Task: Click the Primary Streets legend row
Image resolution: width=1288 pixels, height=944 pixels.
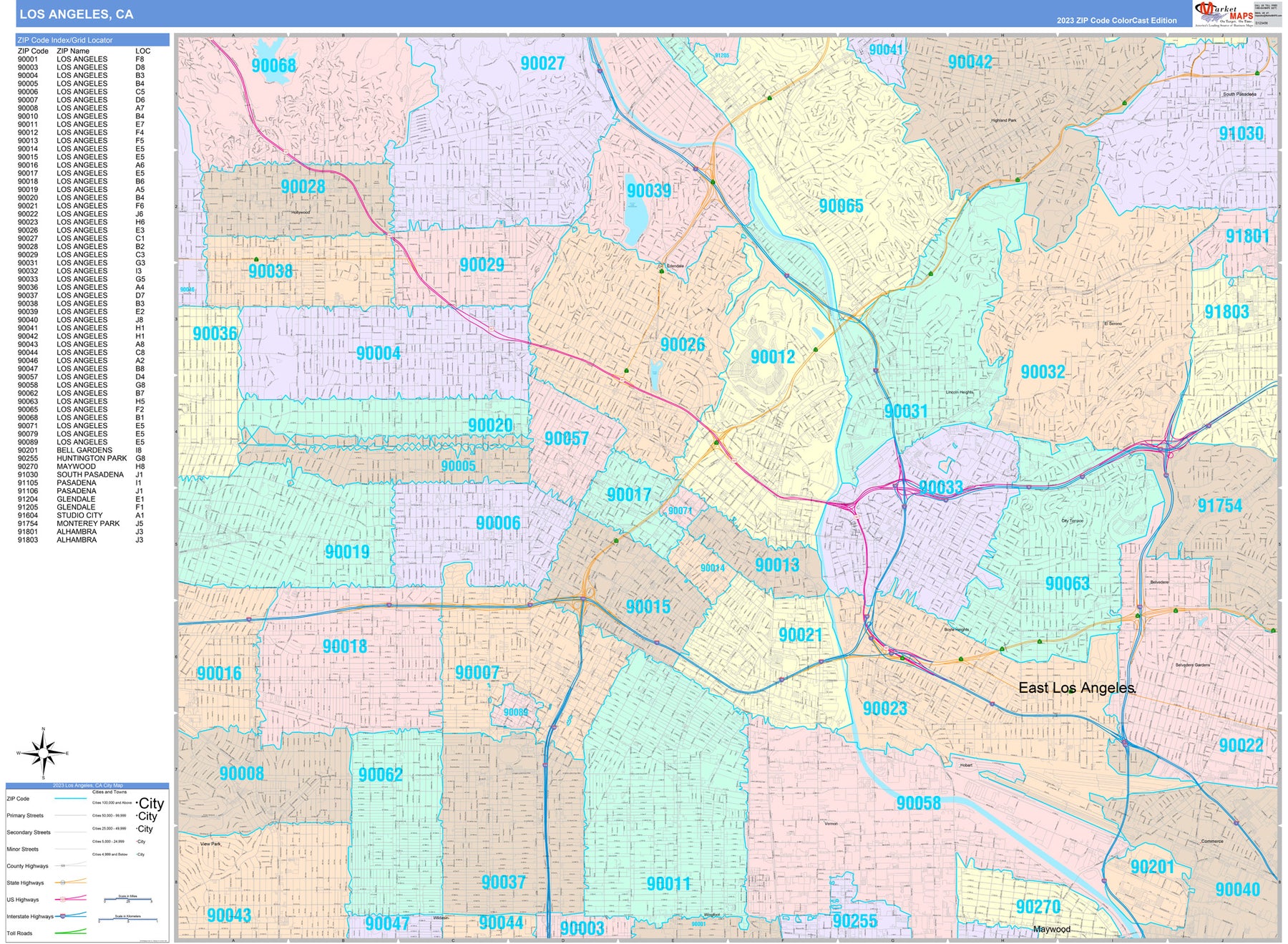Action: pos(25,816)
